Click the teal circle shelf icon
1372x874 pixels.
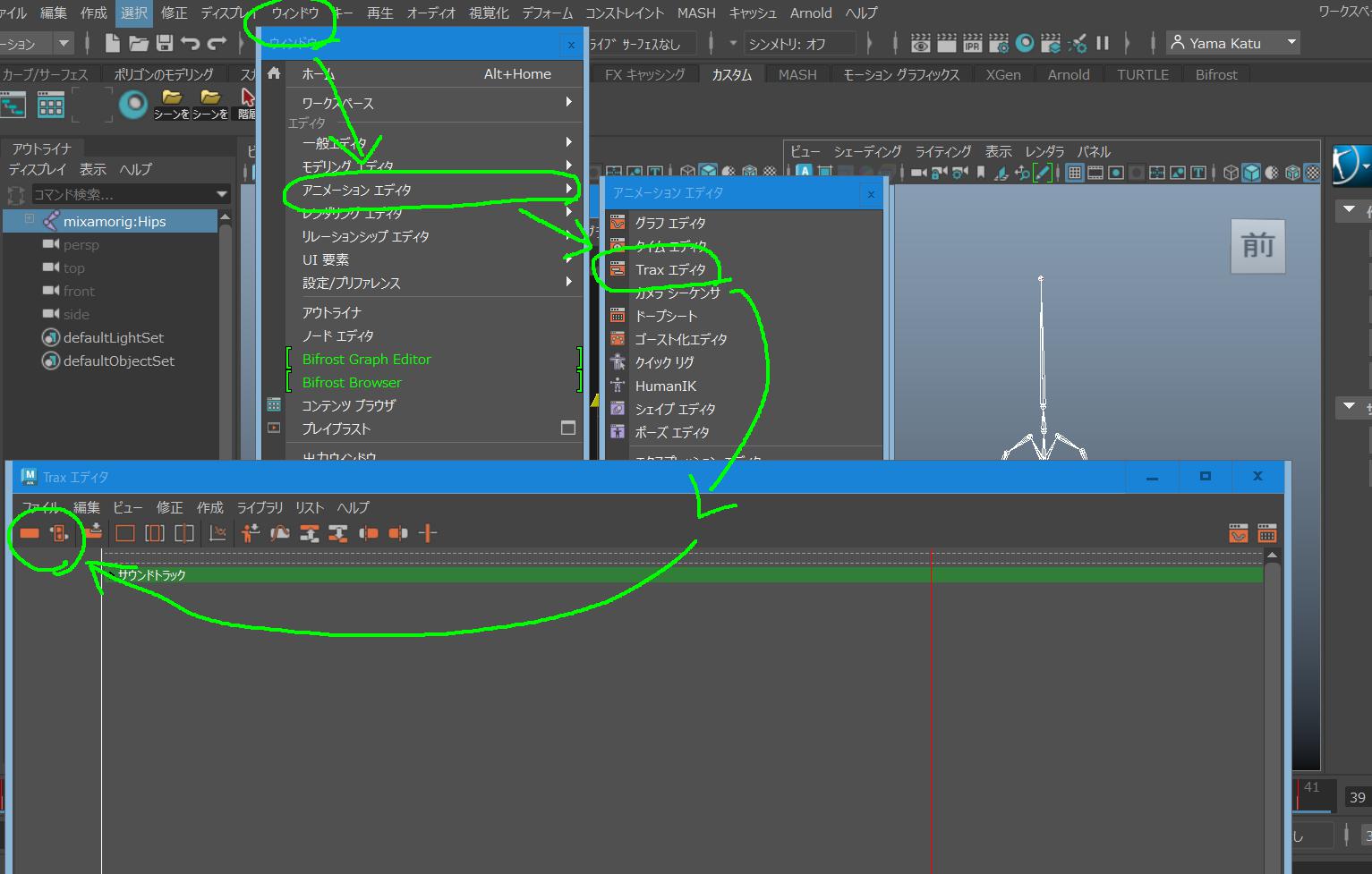(x=133, y=105)
